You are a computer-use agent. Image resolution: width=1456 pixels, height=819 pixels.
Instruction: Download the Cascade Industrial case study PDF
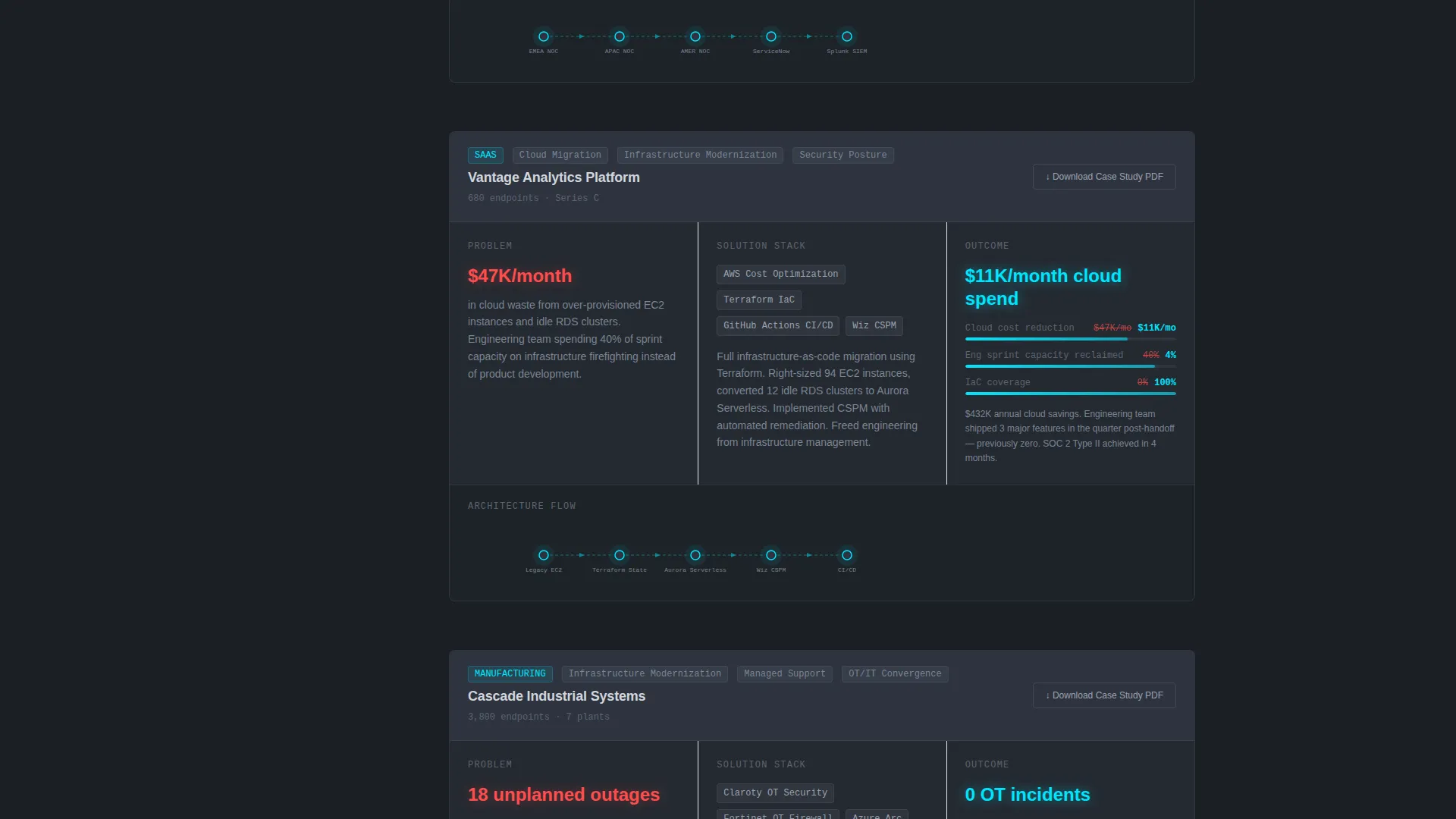[x=1104, y=695]
